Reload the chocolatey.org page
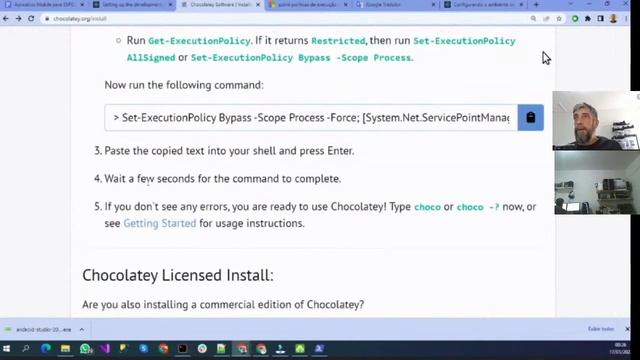The width and height of the screenshot is (640, 360). tap(31, 19)
